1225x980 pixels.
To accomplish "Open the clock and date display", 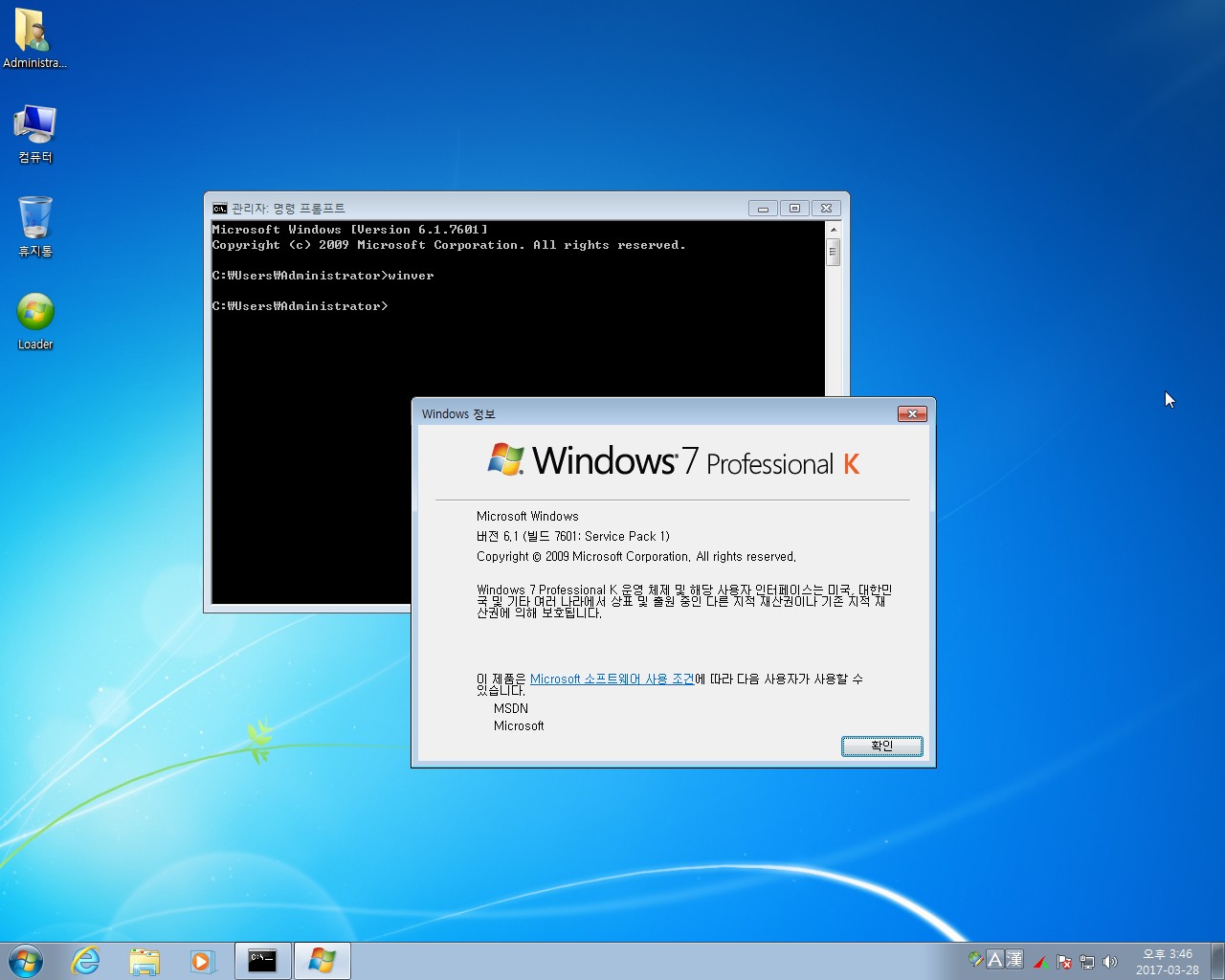I will (1167, 962).
